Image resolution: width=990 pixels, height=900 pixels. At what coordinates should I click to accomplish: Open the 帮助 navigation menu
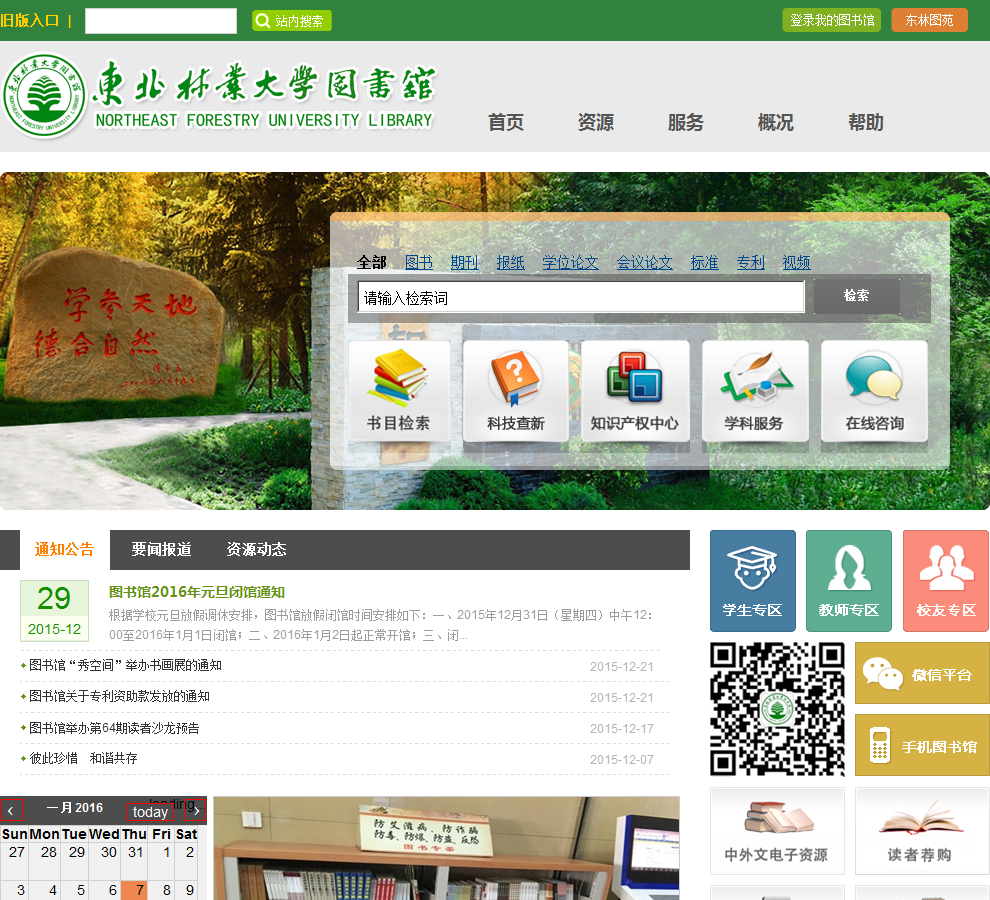[866, 123]
